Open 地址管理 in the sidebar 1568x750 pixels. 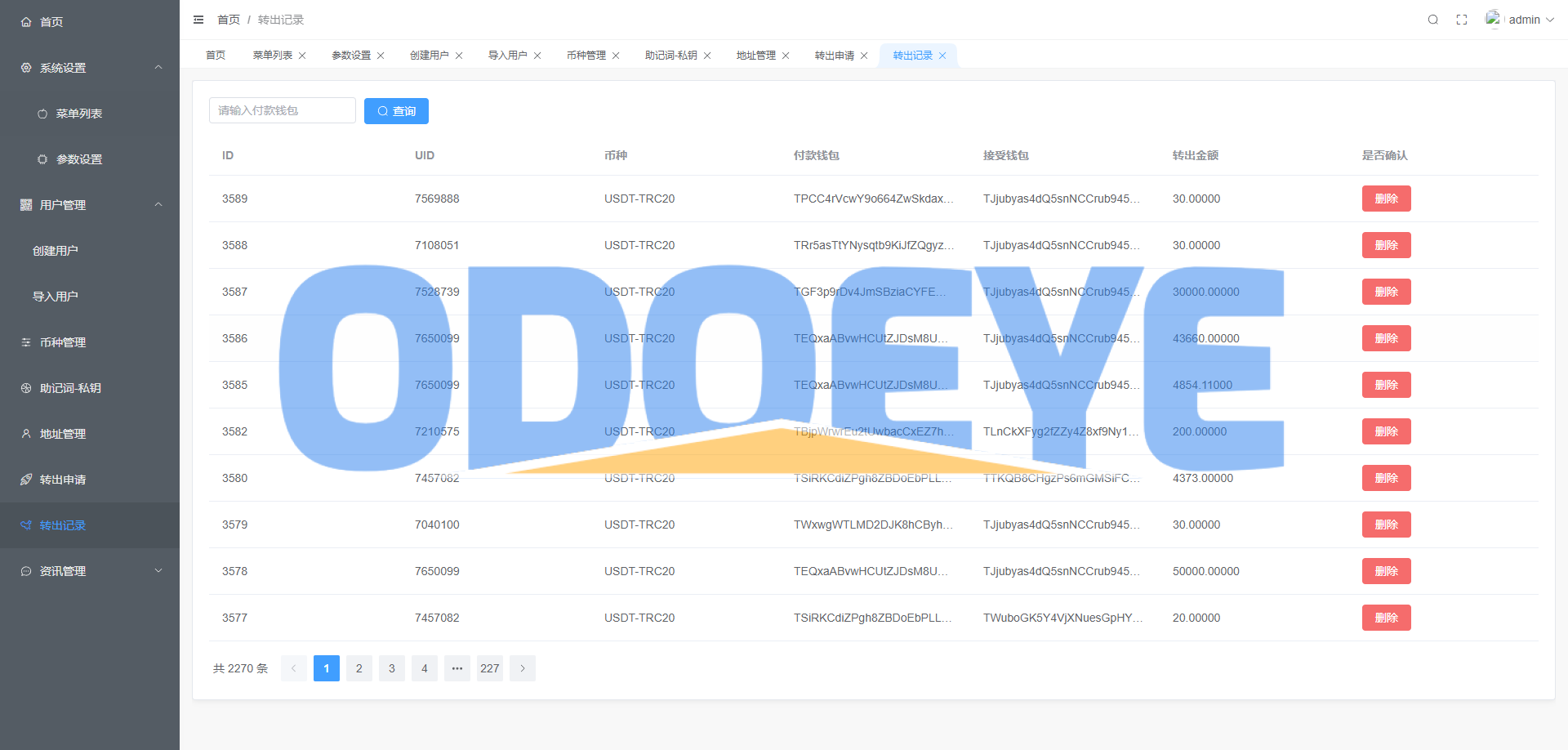click(x=90, y=434)
